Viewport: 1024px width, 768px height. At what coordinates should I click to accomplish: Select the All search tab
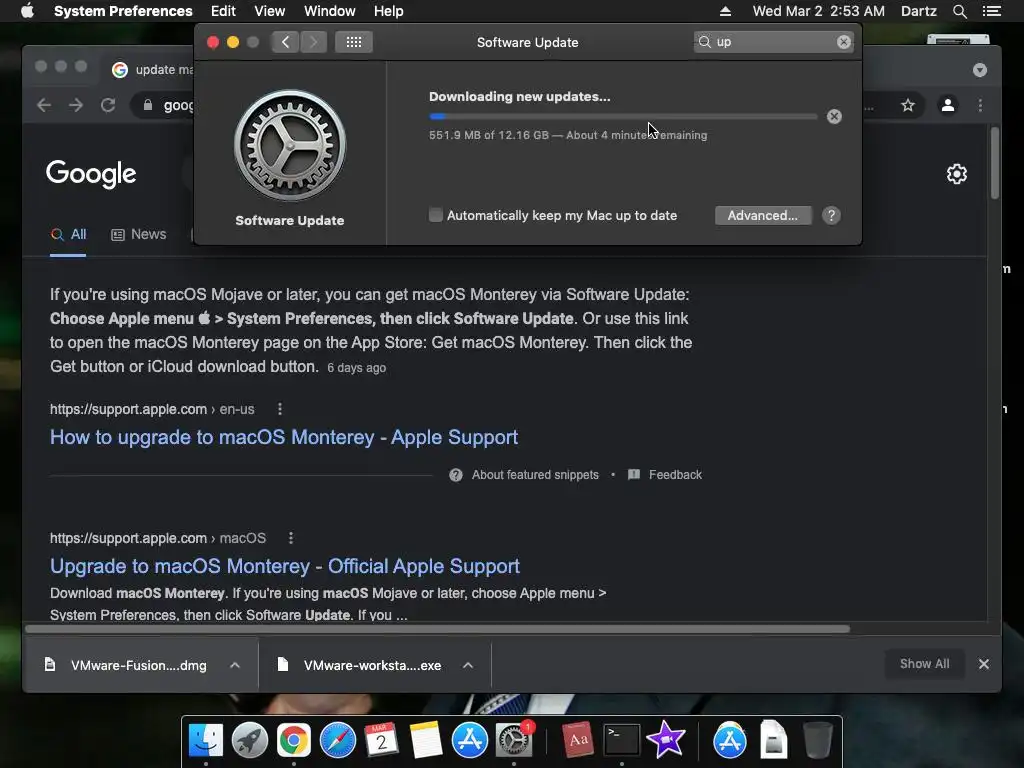pos(69,234)
